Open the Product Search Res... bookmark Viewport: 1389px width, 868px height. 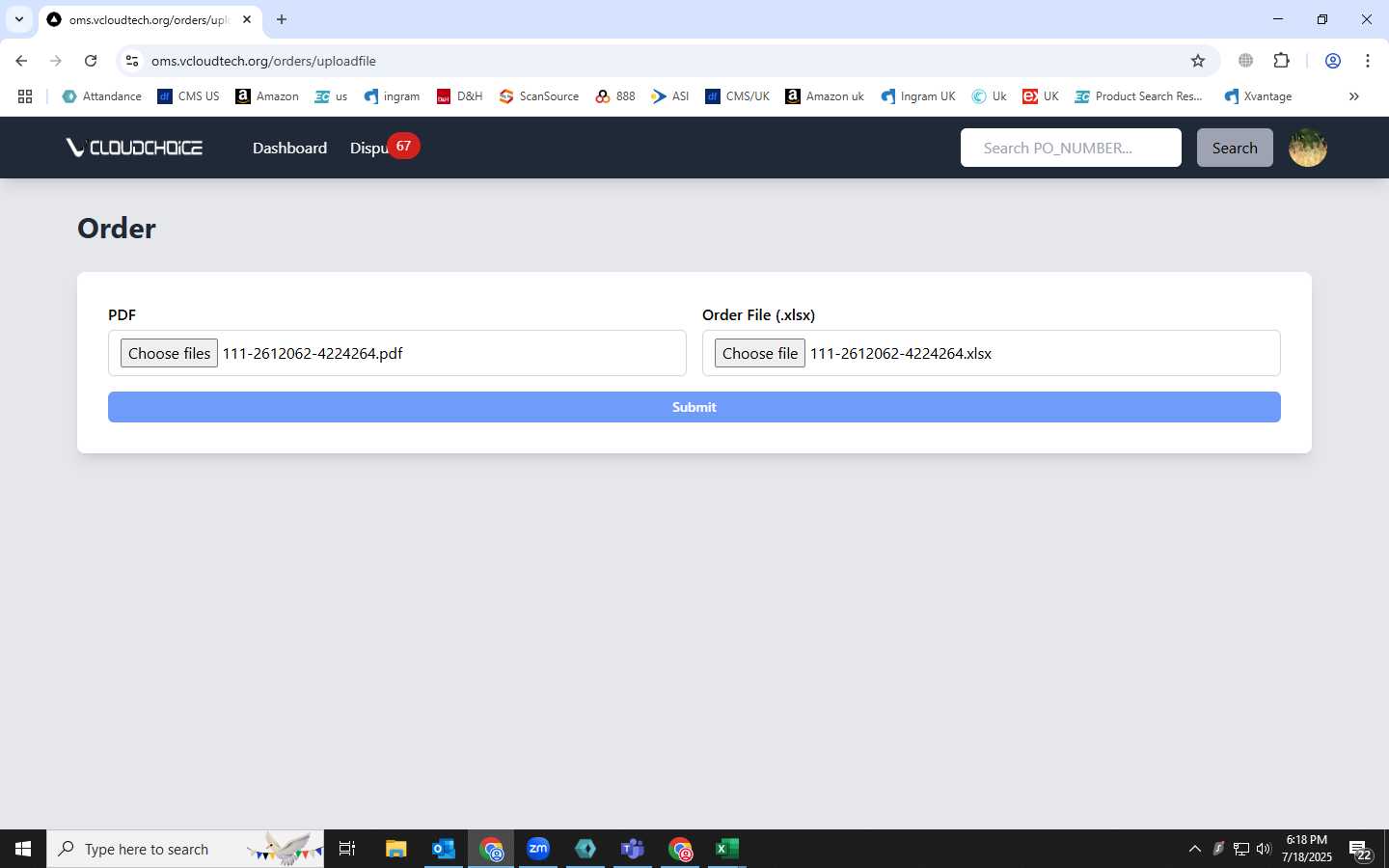point(1138,96)
